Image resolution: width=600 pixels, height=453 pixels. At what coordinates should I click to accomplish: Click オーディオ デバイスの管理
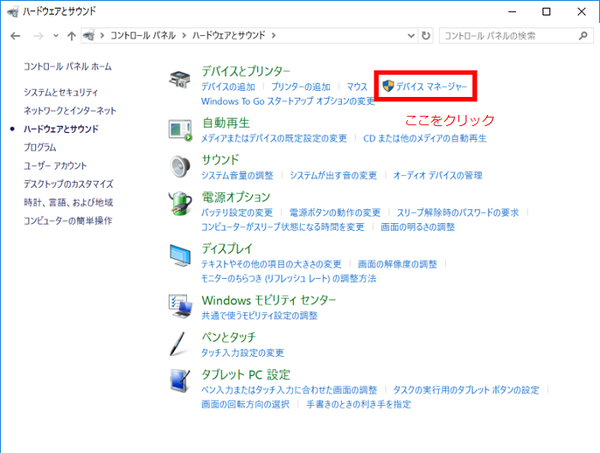point(438,176)
